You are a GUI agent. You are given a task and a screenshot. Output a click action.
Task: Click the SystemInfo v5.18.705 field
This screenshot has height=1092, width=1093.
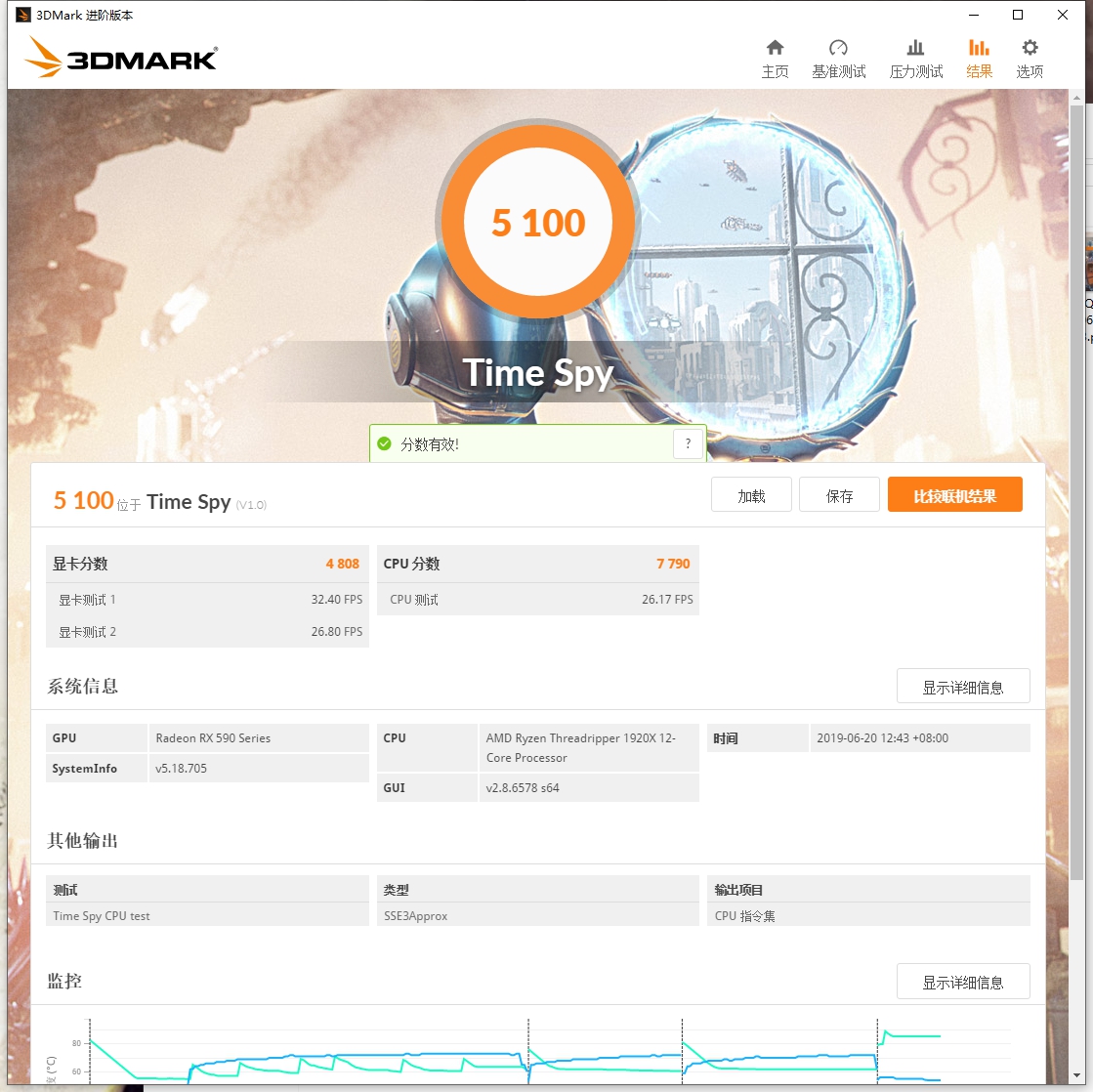pyautogui.click(x=186, y=769)
